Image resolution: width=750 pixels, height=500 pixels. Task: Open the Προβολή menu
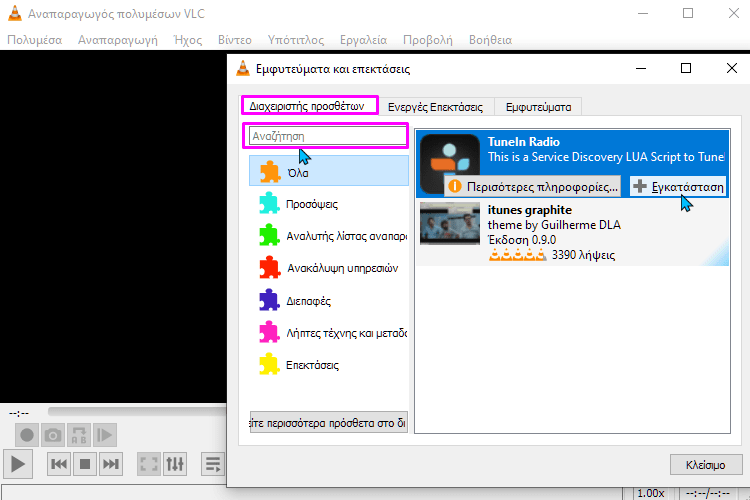pyautogui.click(x=428, y=40)
